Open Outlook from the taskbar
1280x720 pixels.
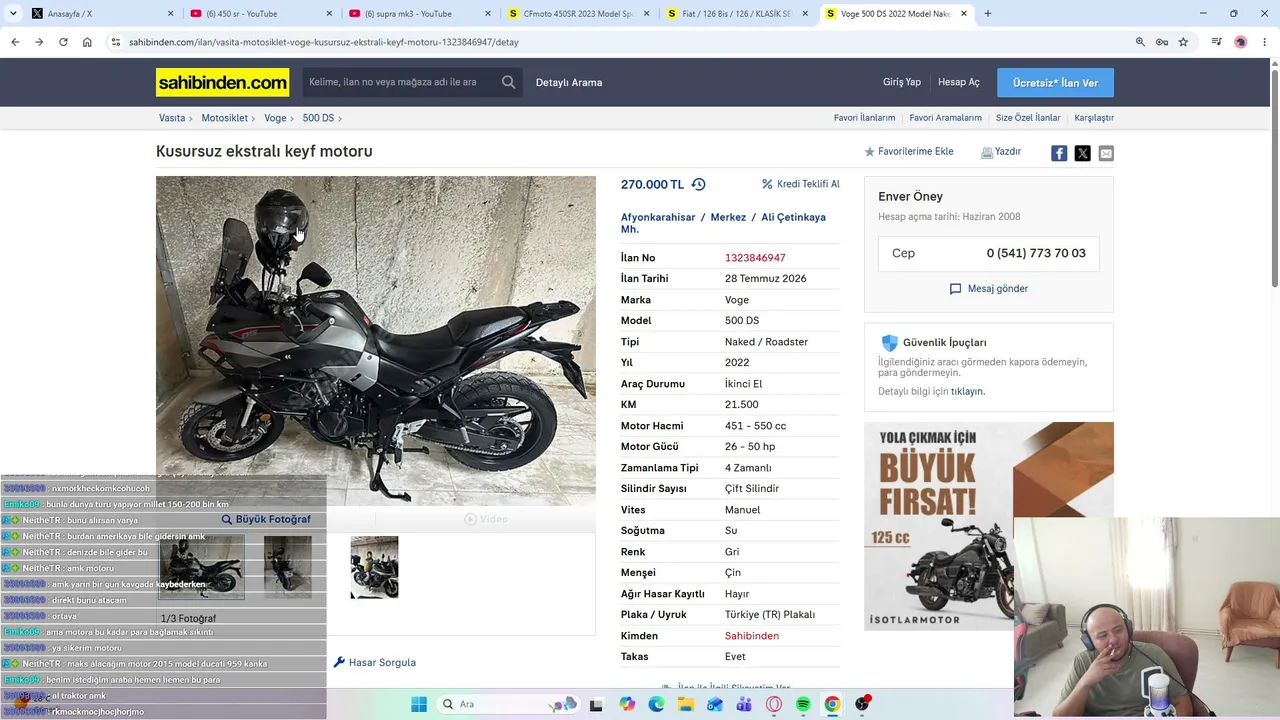pos(715,704)
